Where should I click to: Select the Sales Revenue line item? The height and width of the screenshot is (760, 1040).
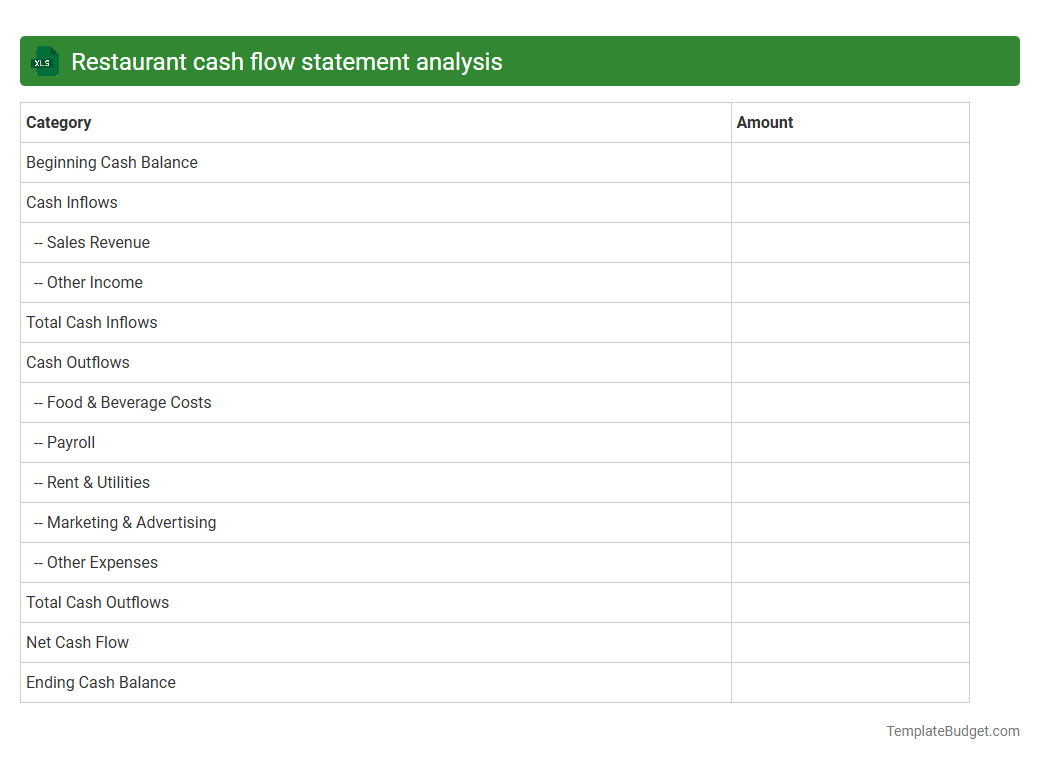pos(97,242)
